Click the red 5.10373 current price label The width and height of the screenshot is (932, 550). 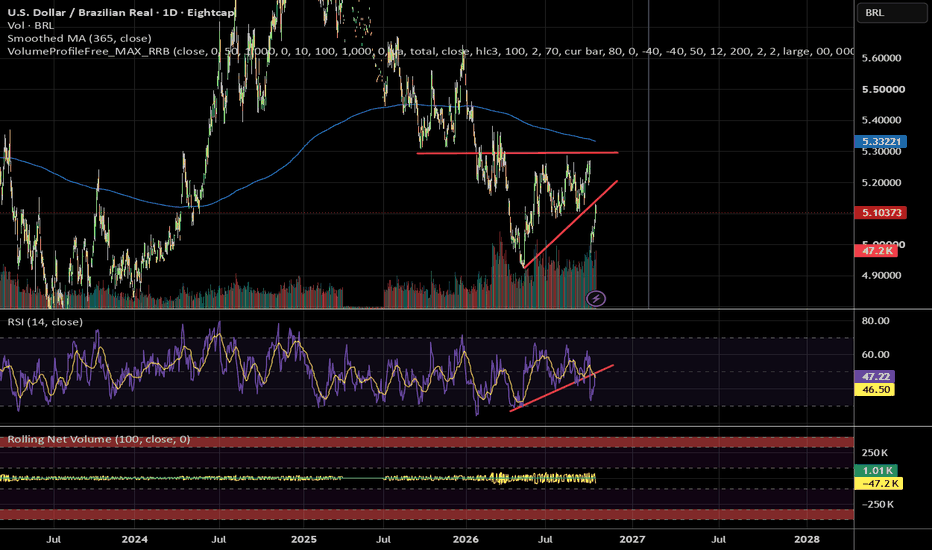click(x=880, y=212)
